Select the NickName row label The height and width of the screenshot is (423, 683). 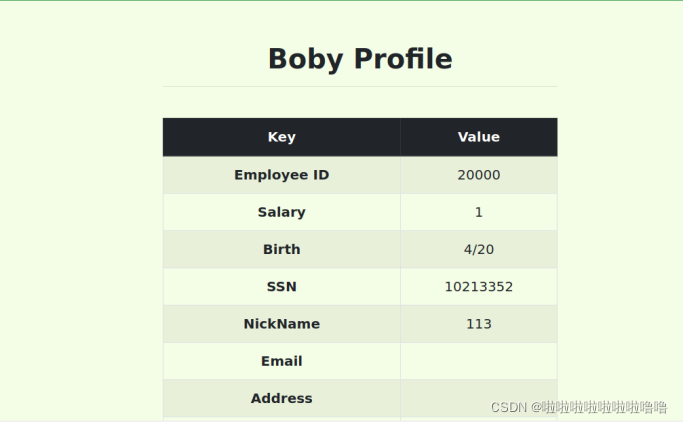tap(281, 324)
